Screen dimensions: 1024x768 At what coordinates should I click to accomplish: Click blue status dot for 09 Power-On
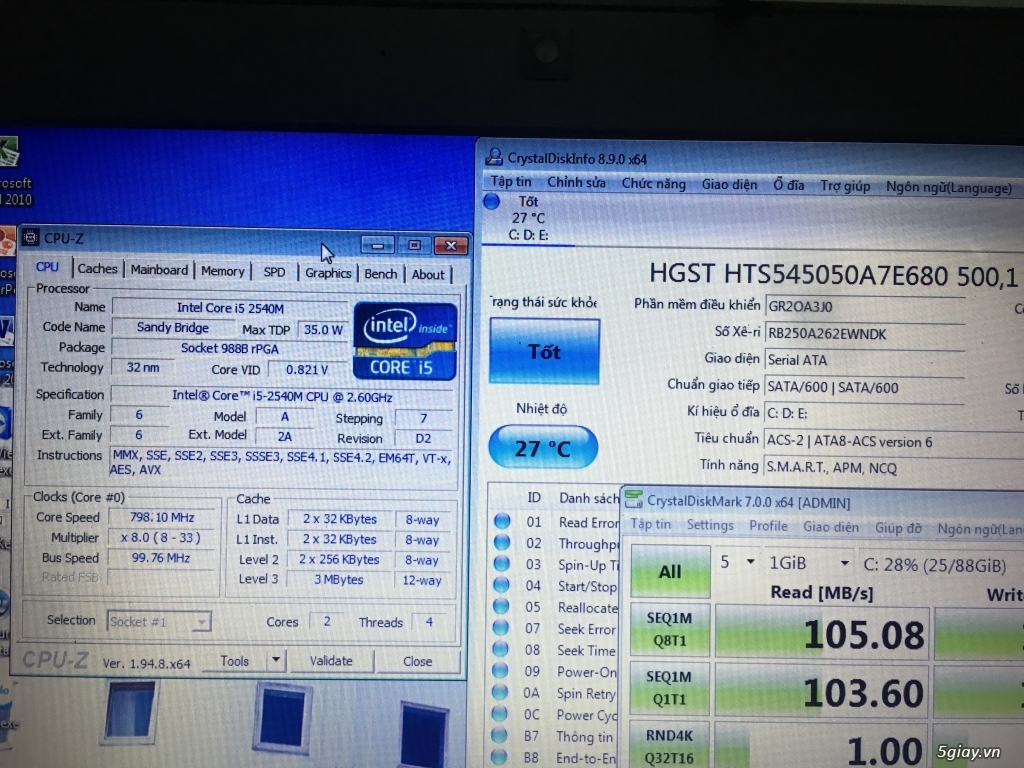pos(500,670)
